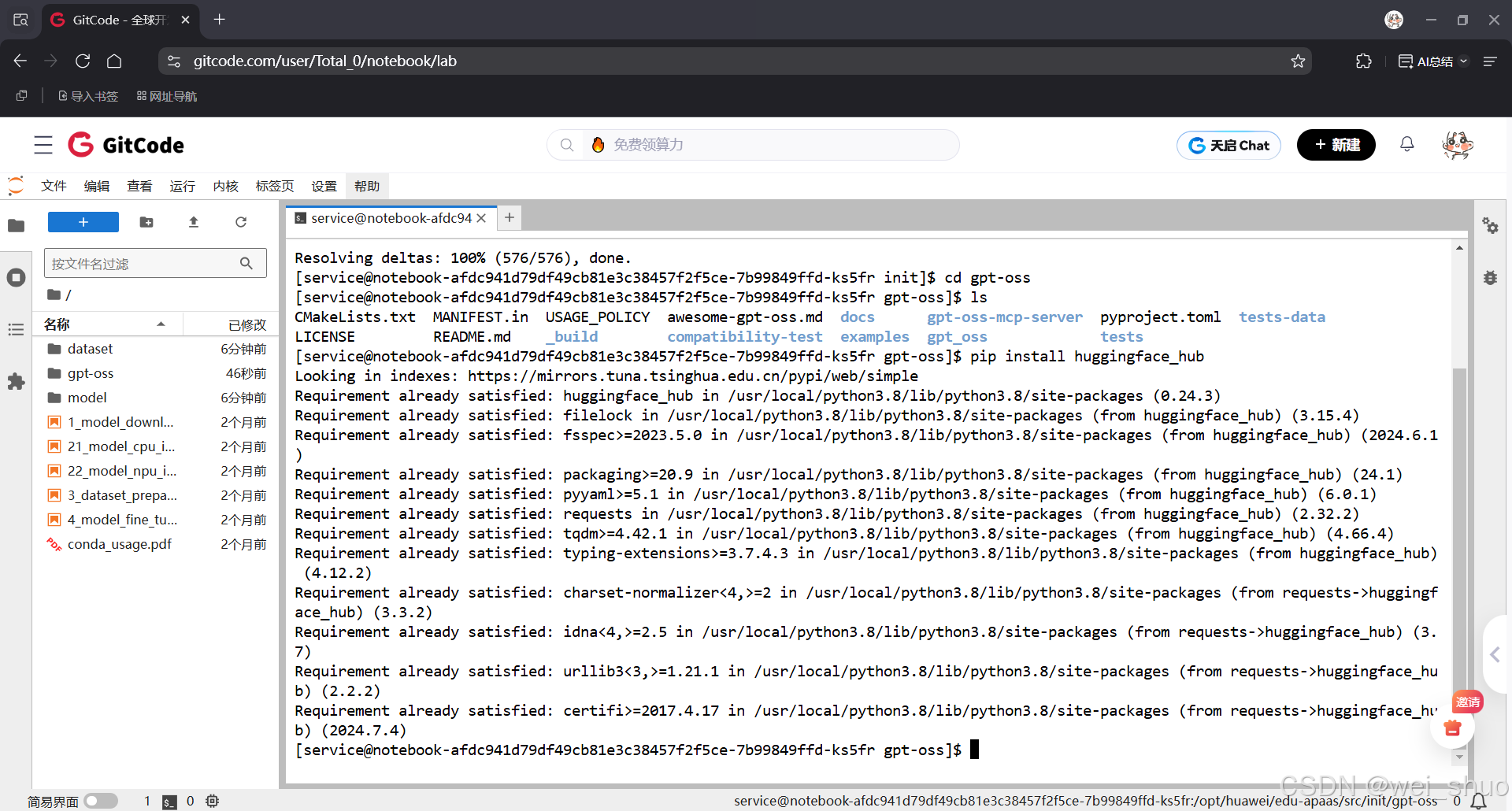Click terminal scrollbar up arrow

1459,248
